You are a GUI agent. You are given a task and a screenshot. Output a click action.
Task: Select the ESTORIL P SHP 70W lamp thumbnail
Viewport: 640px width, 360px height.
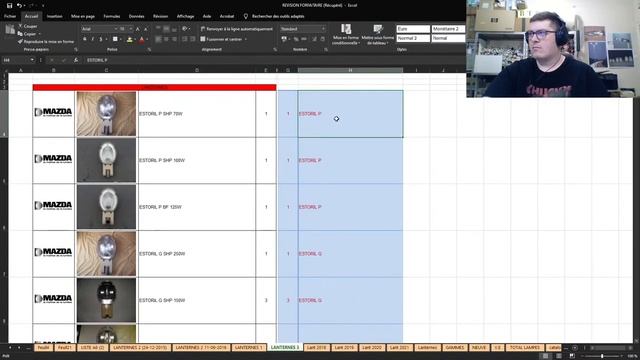106,114
